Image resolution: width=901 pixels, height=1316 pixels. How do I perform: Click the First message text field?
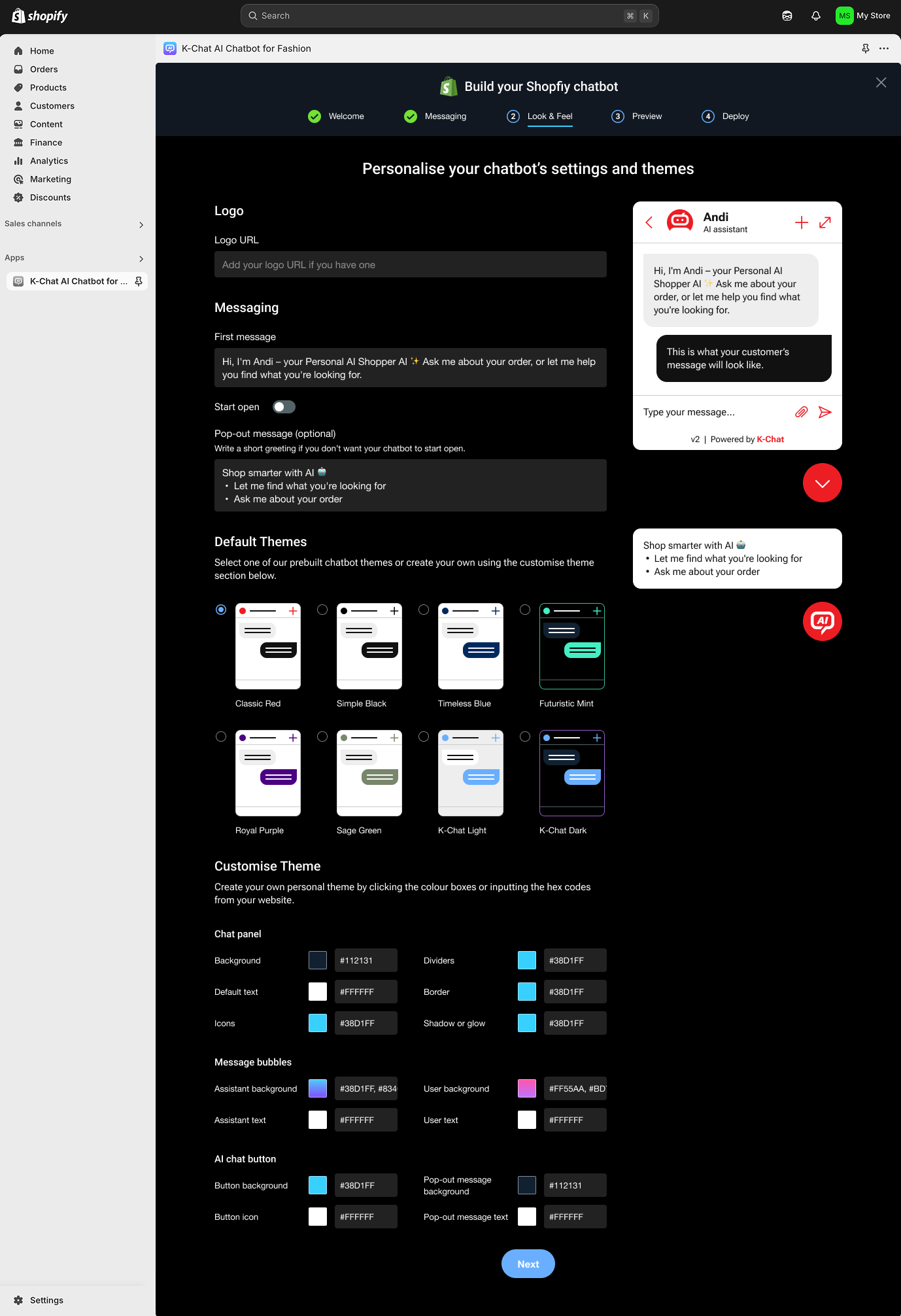point(411,368)
